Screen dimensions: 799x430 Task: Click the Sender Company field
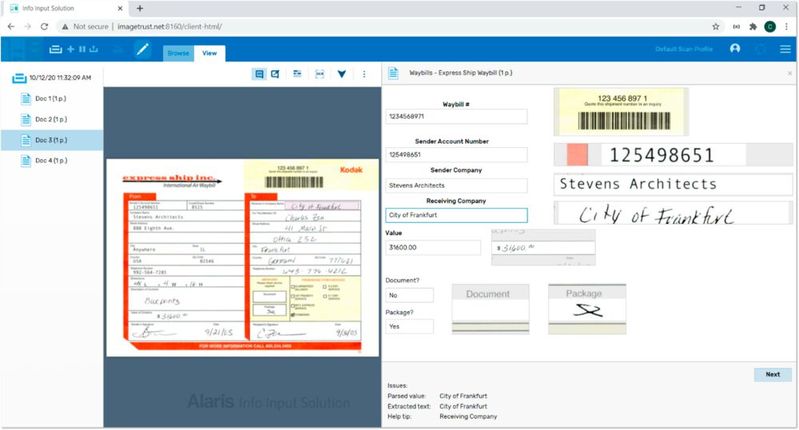[456, 185]
